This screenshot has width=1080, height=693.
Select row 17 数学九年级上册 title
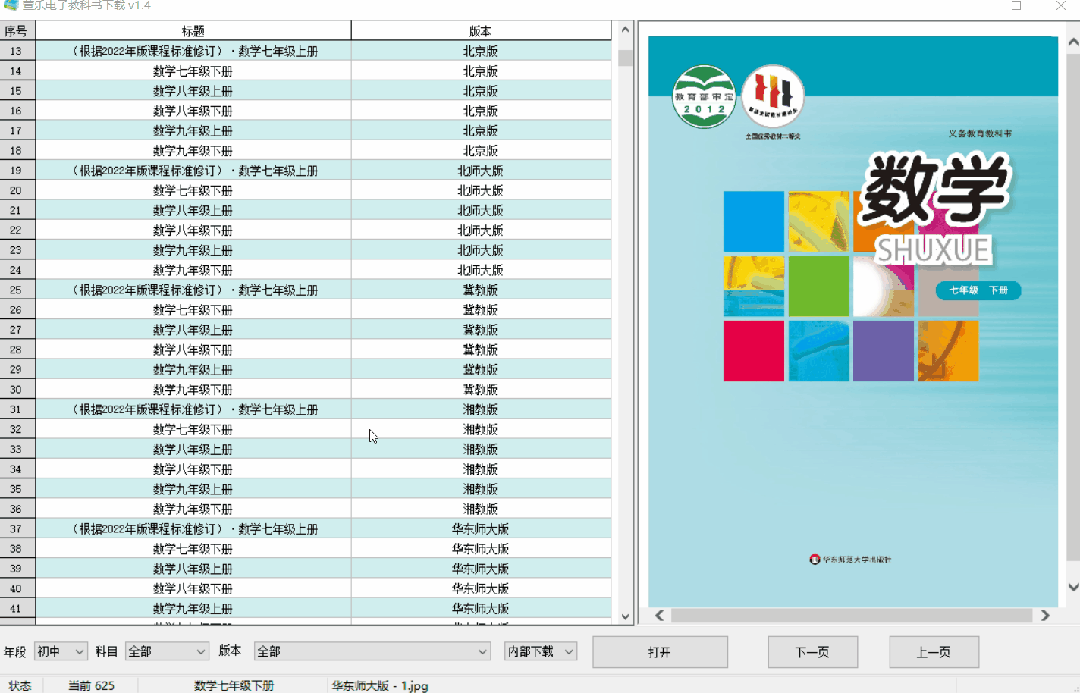tap(193, 131)
